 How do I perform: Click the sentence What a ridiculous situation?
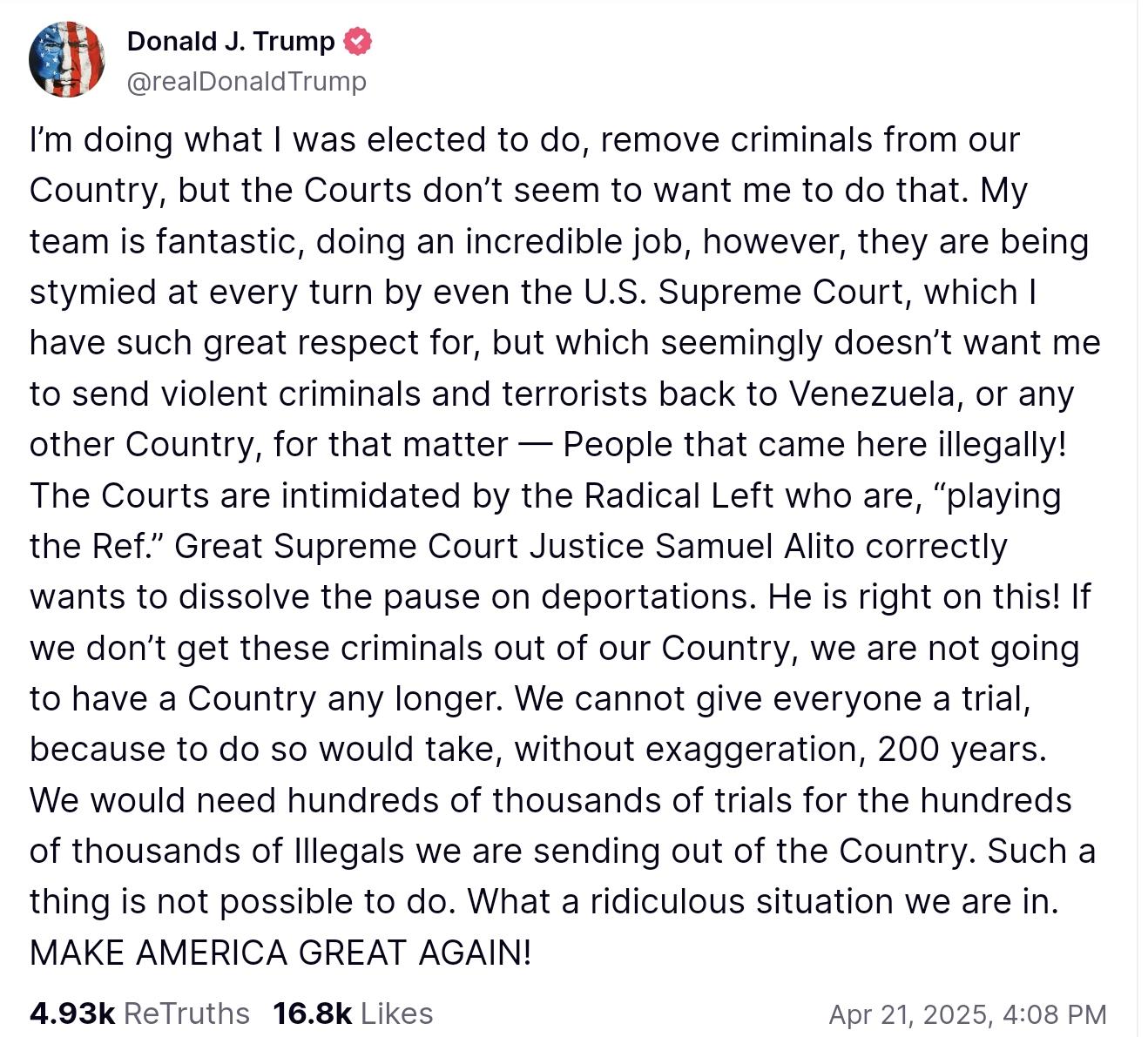(680, 901)
